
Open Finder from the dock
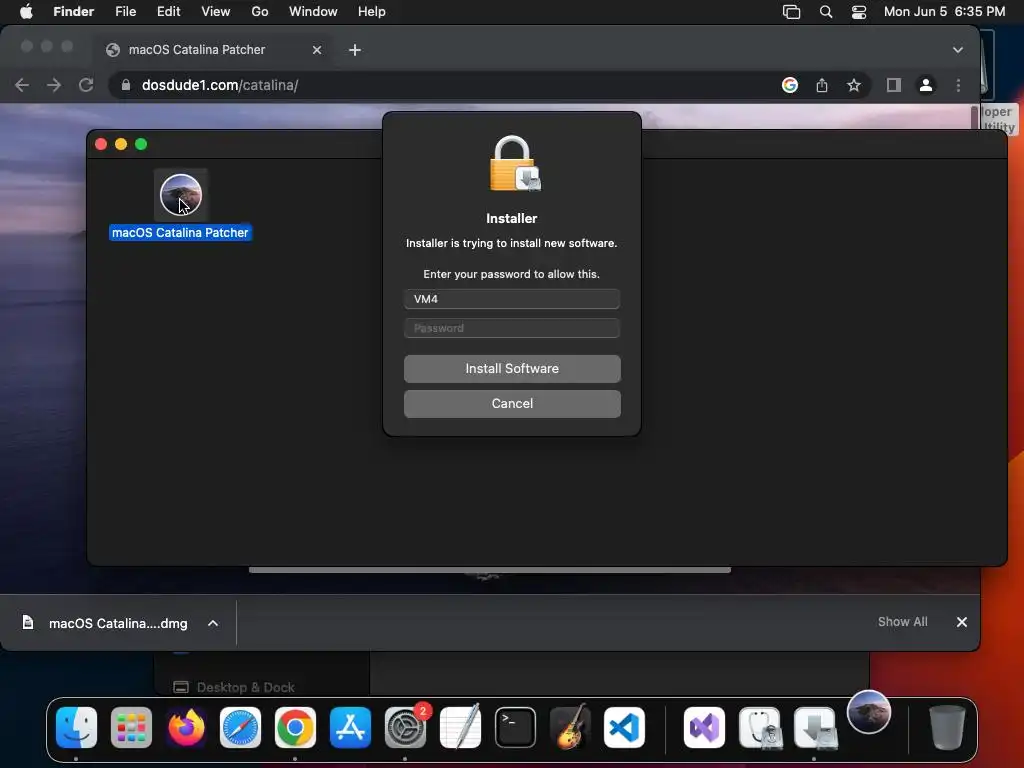click(x=76, y=727)
